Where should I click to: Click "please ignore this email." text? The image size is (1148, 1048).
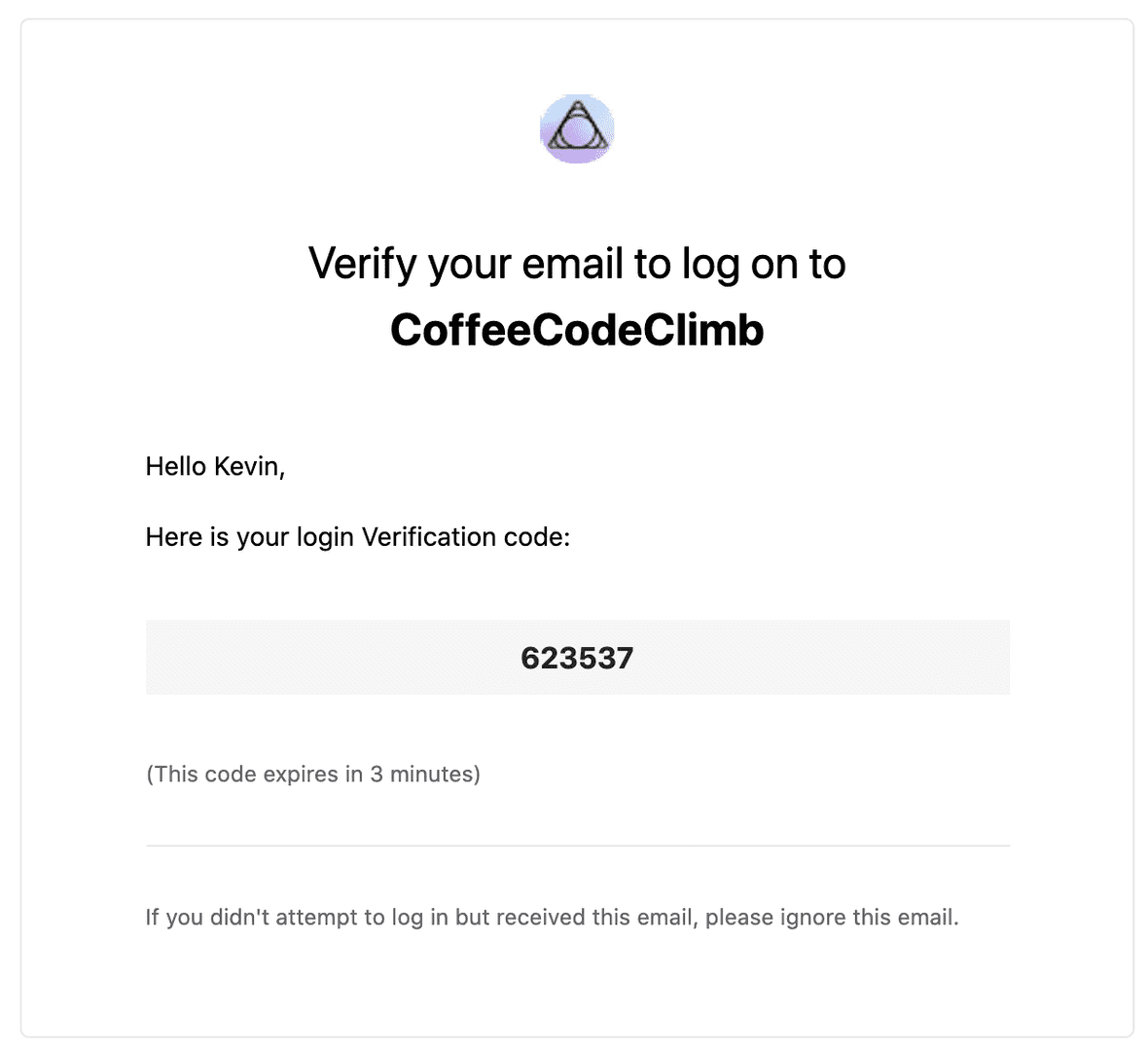click(832, 918)
